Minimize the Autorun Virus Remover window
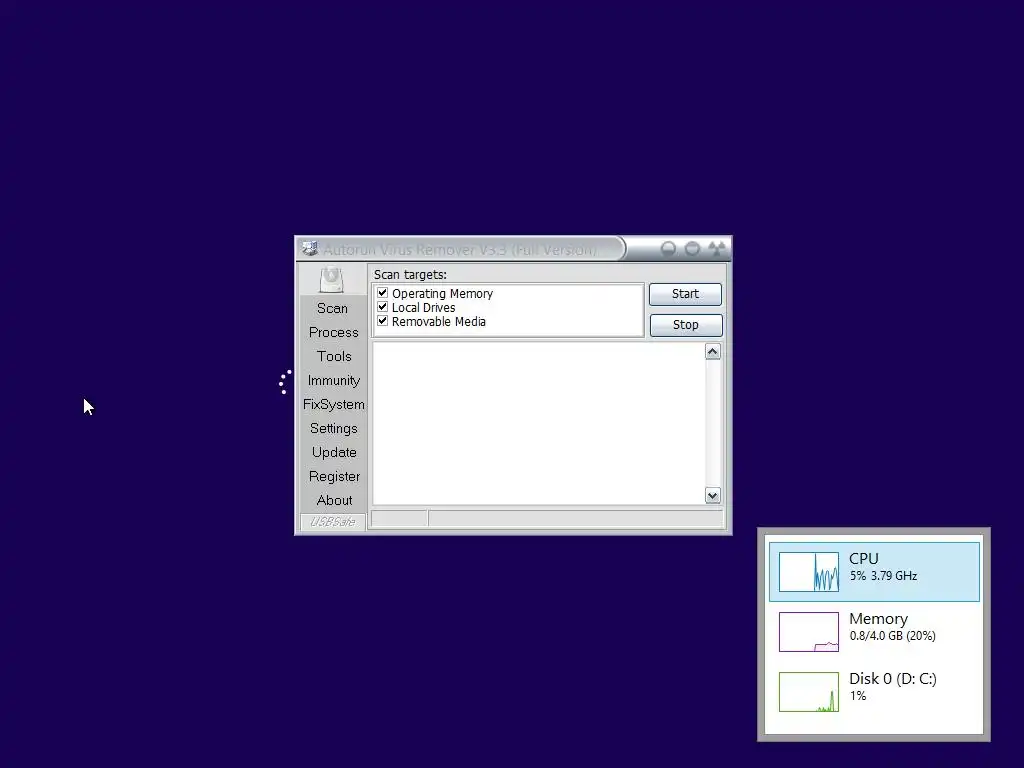Image resolution: width=1024 pixels, height=768 pixels. (668, 249)
